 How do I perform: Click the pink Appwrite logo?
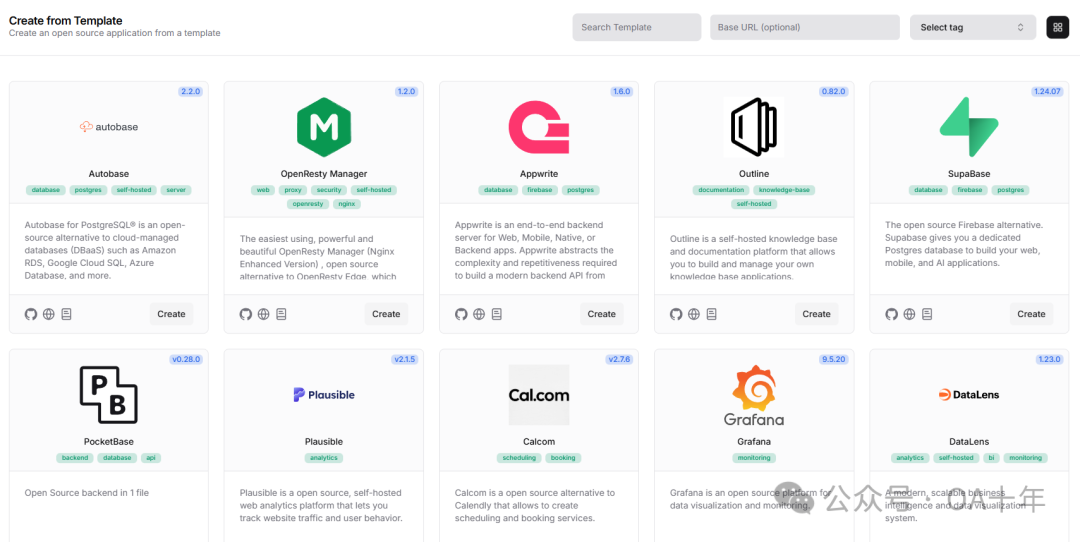click(539, 127)
